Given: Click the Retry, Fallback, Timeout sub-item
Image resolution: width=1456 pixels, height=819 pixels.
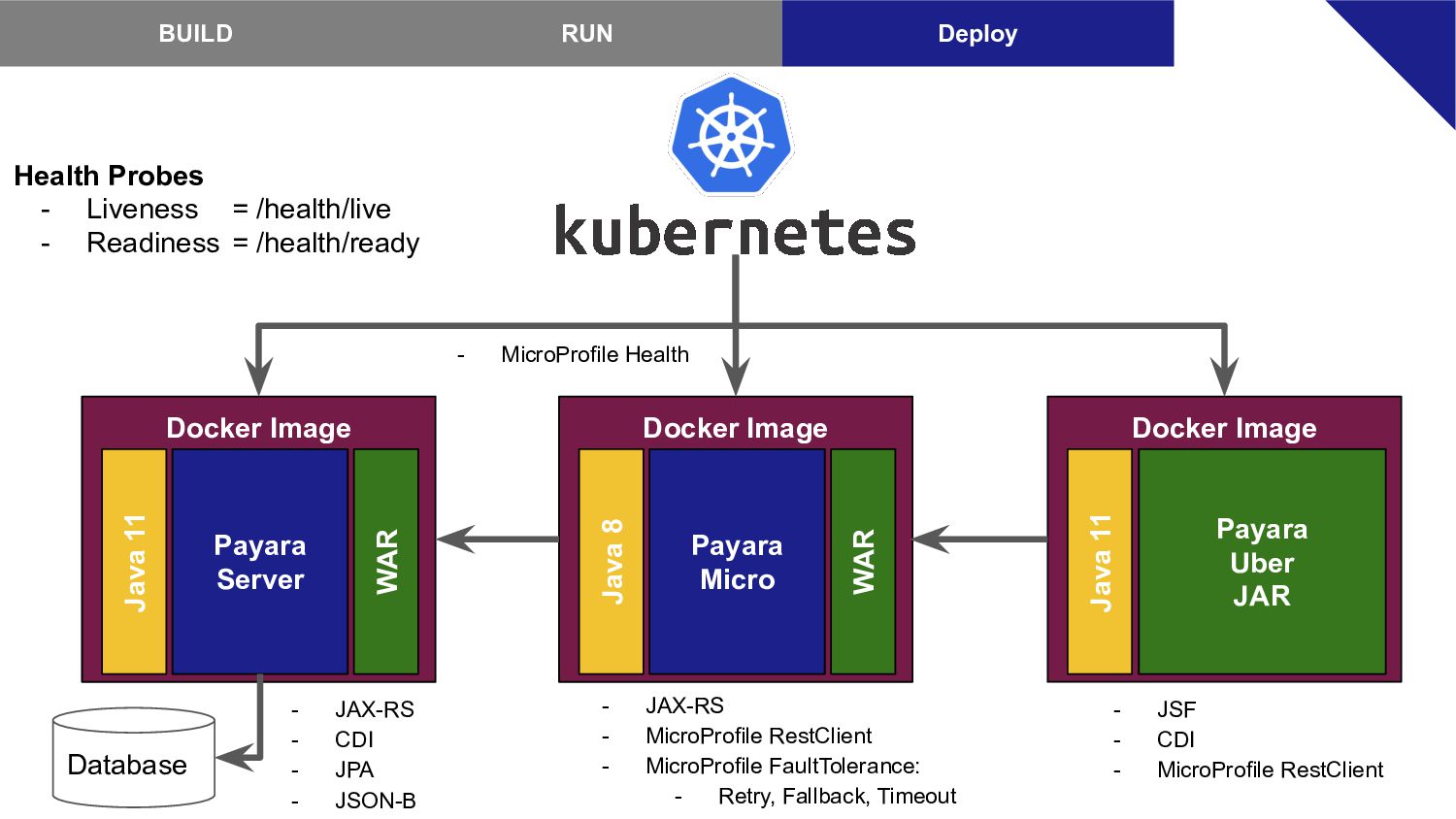Looking at the screenshot, I should [837, 796].
